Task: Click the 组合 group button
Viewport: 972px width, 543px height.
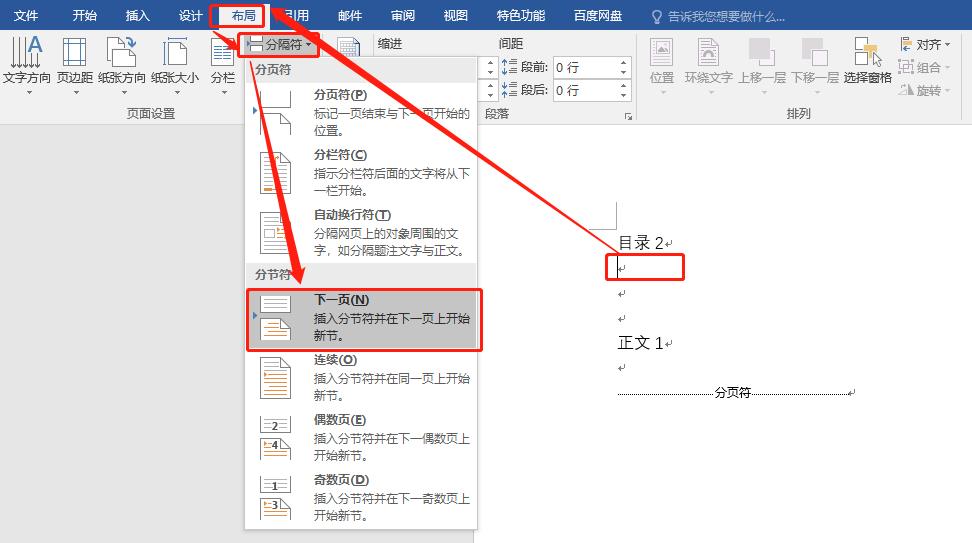Action: [924, 67]
